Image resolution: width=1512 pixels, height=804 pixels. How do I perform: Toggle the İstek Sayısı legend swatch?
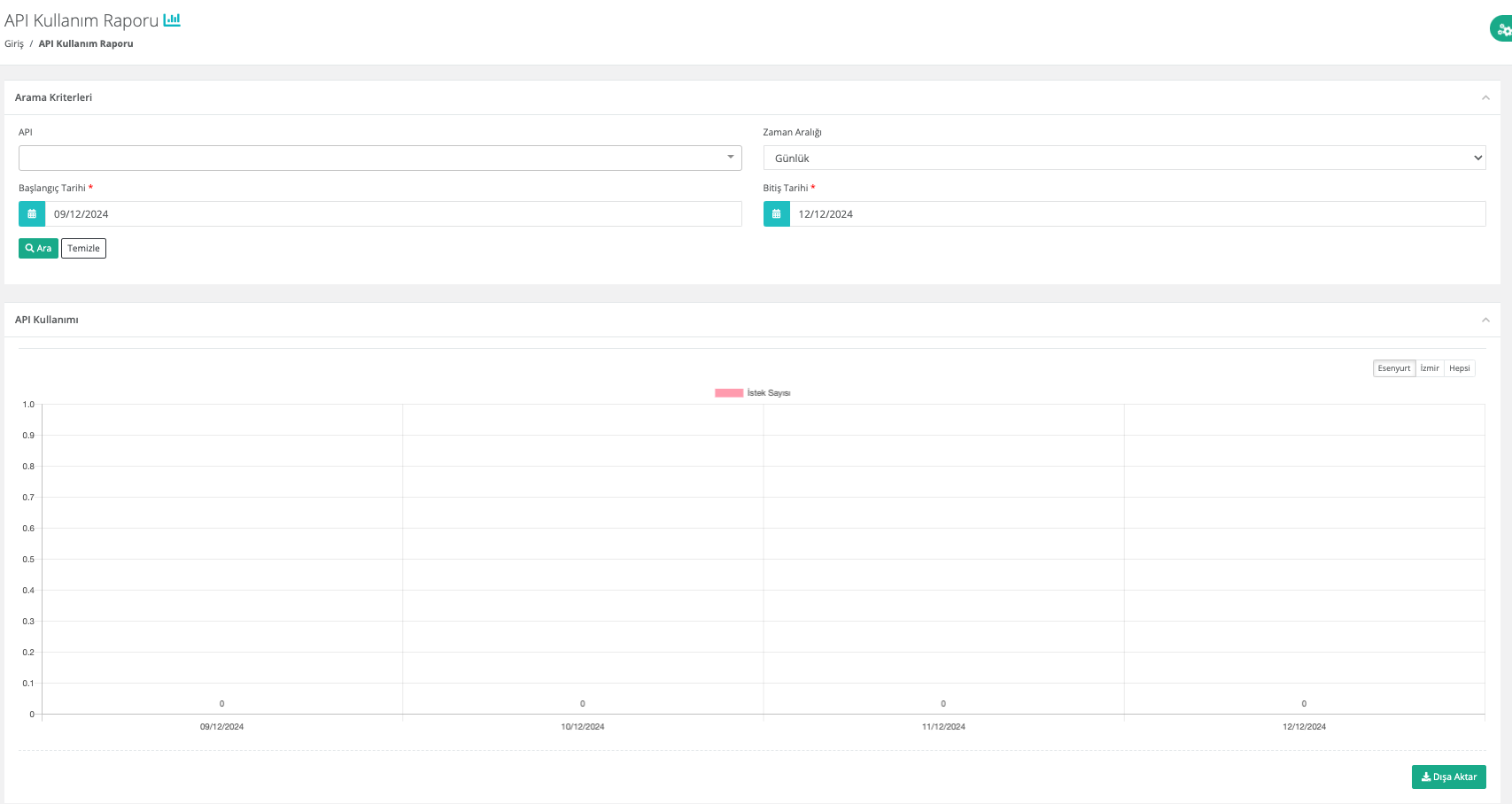pyautogui.click(x=728, y=392)
